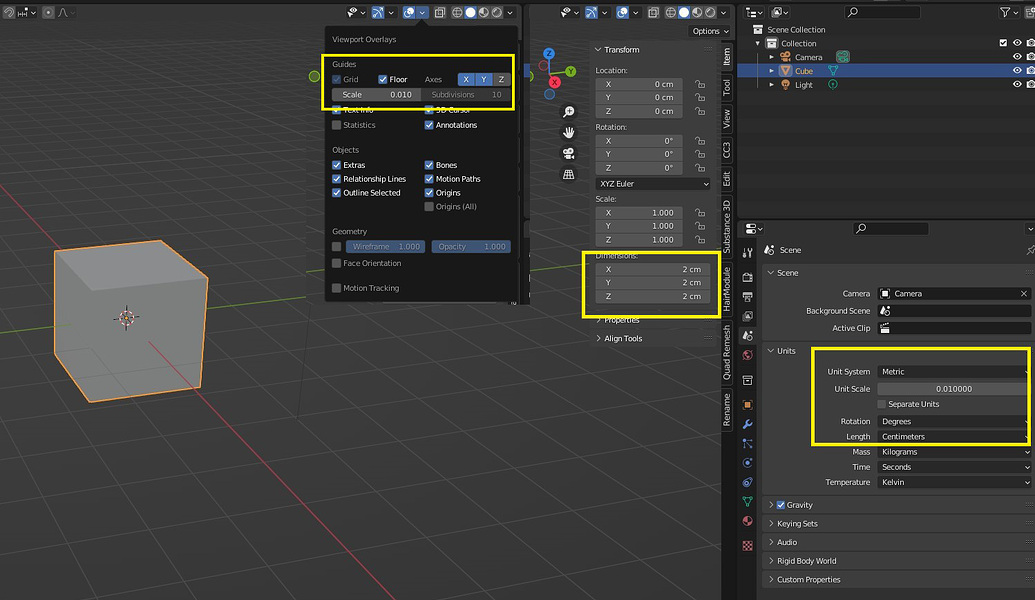Switch to the View sidebar tab
The height and width of the screenshot is (600, 1035).
727,119
